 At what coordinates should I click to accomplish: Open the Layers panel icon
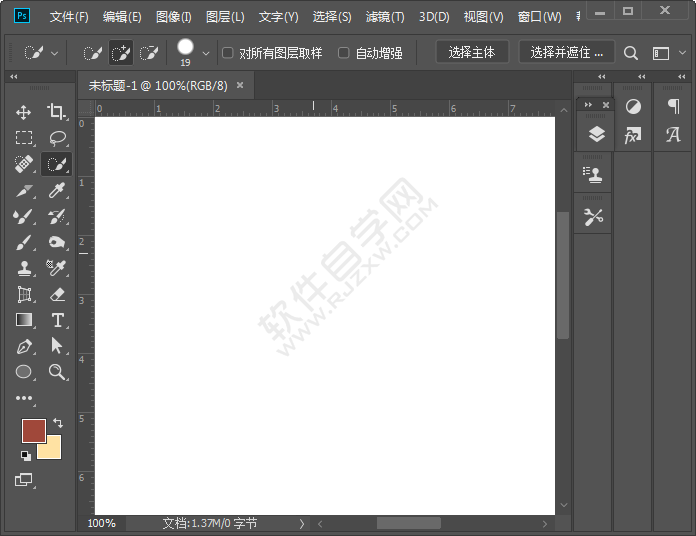click(596, 134)
